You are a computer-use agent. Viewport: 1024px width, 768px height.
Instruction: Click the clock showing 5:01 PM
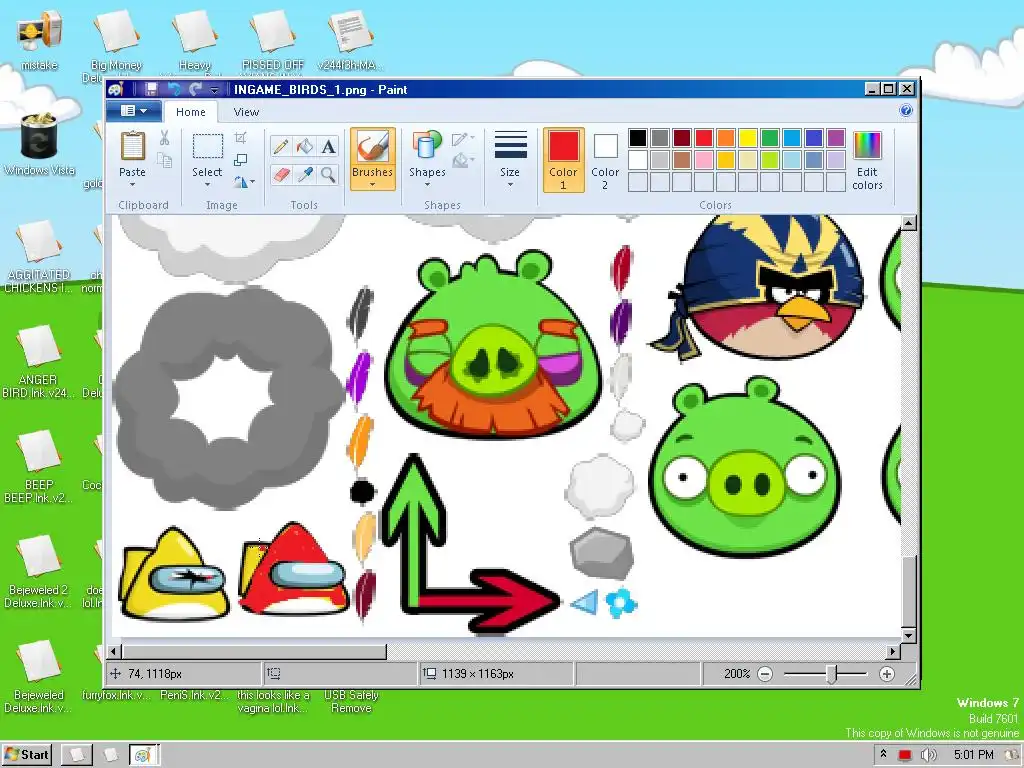point(974,755)
